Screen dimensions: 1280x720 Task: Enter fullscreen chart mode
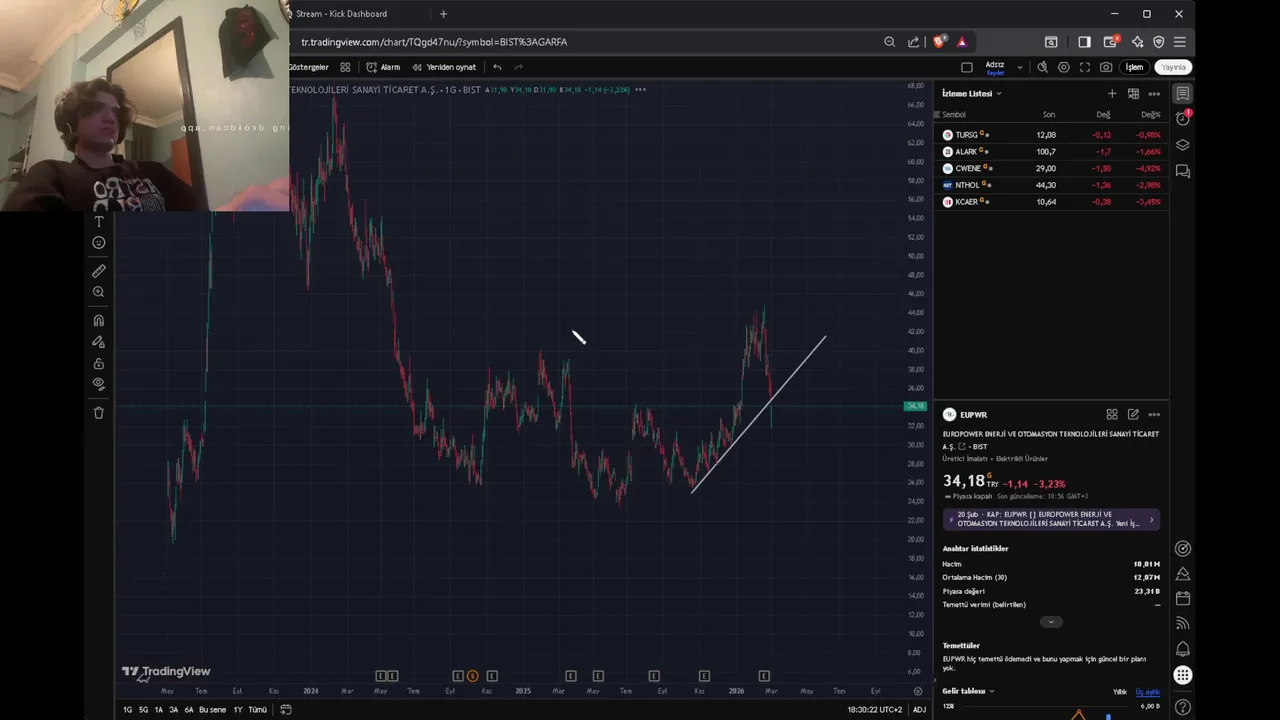coord(1084,67)
